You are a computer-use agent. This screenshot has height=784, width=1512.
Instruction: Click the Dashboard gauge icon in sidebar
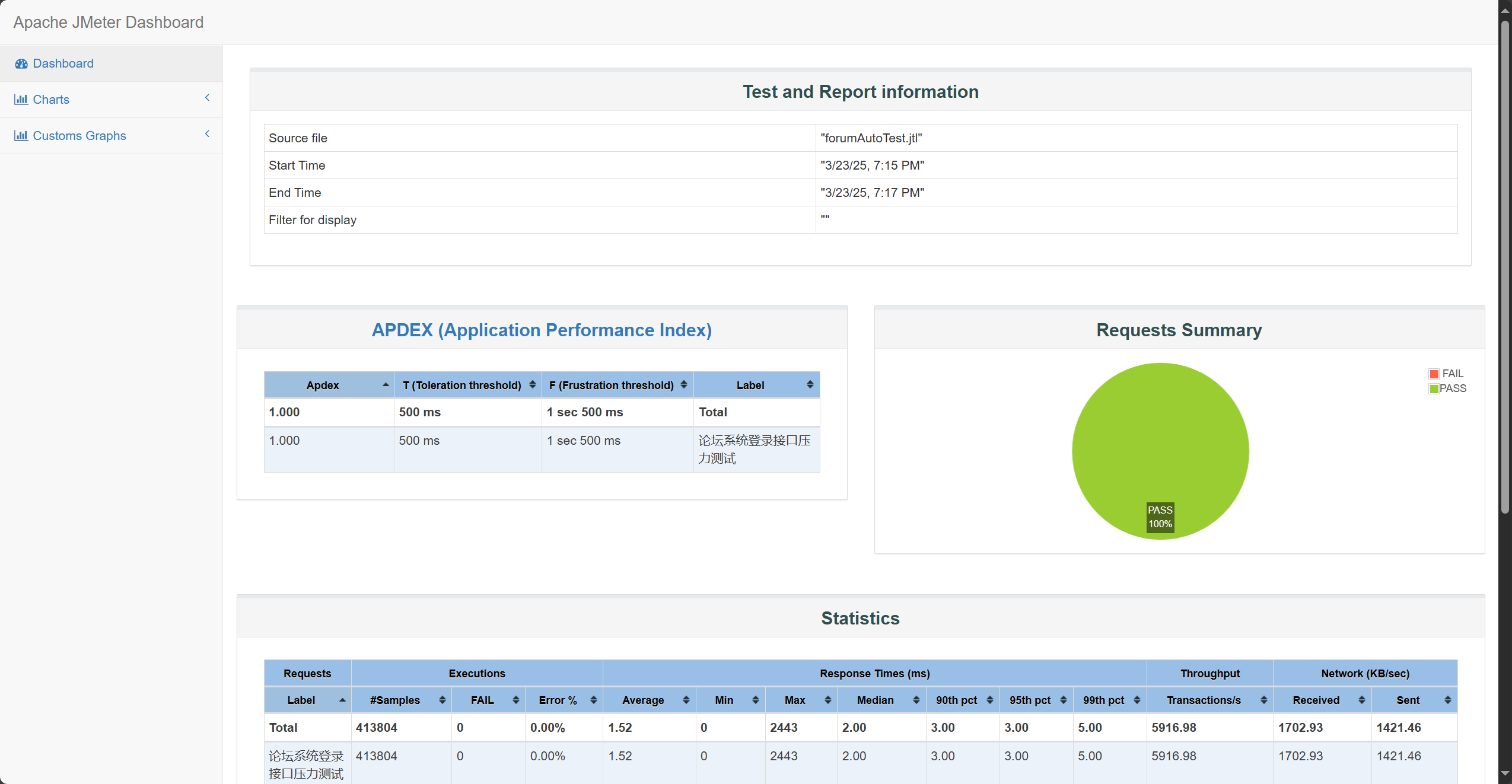click(x=21, y=63)
